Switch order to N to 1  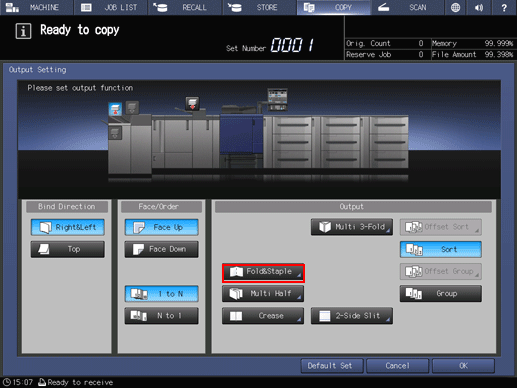coord(162,316)
